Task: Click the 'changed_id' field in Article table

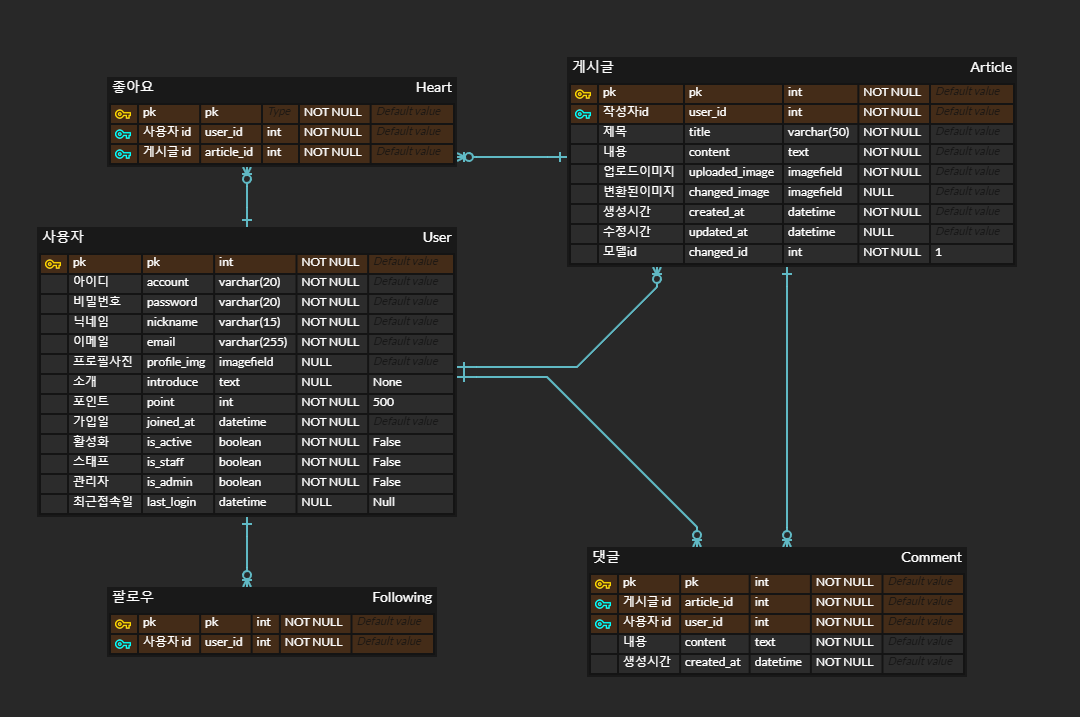Action: tap(732, 252)
